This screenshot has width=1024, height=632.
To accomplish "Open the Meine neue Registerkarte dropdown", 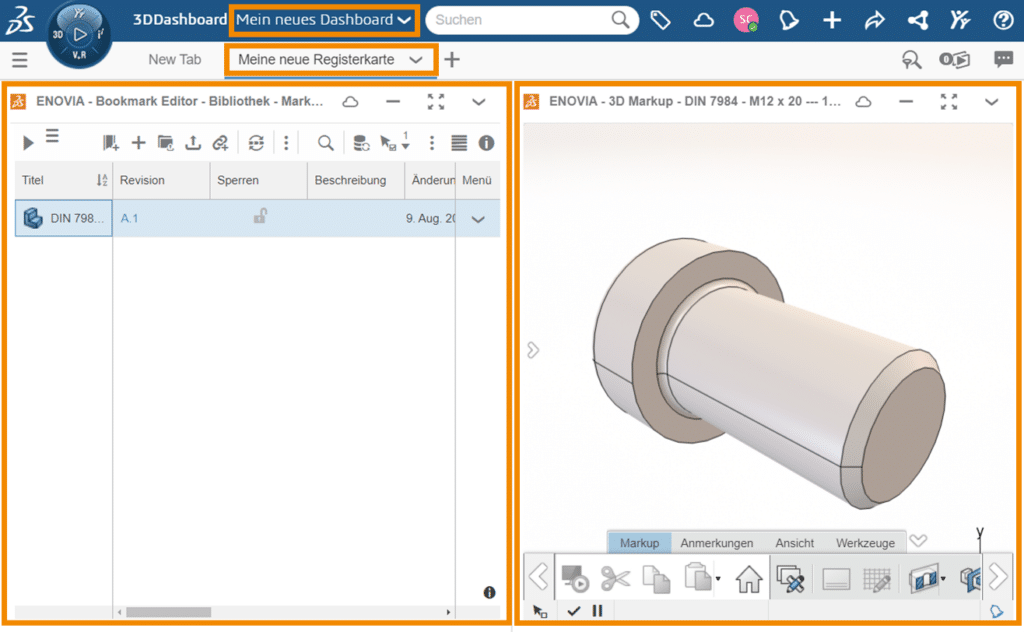I will [330, 59].
